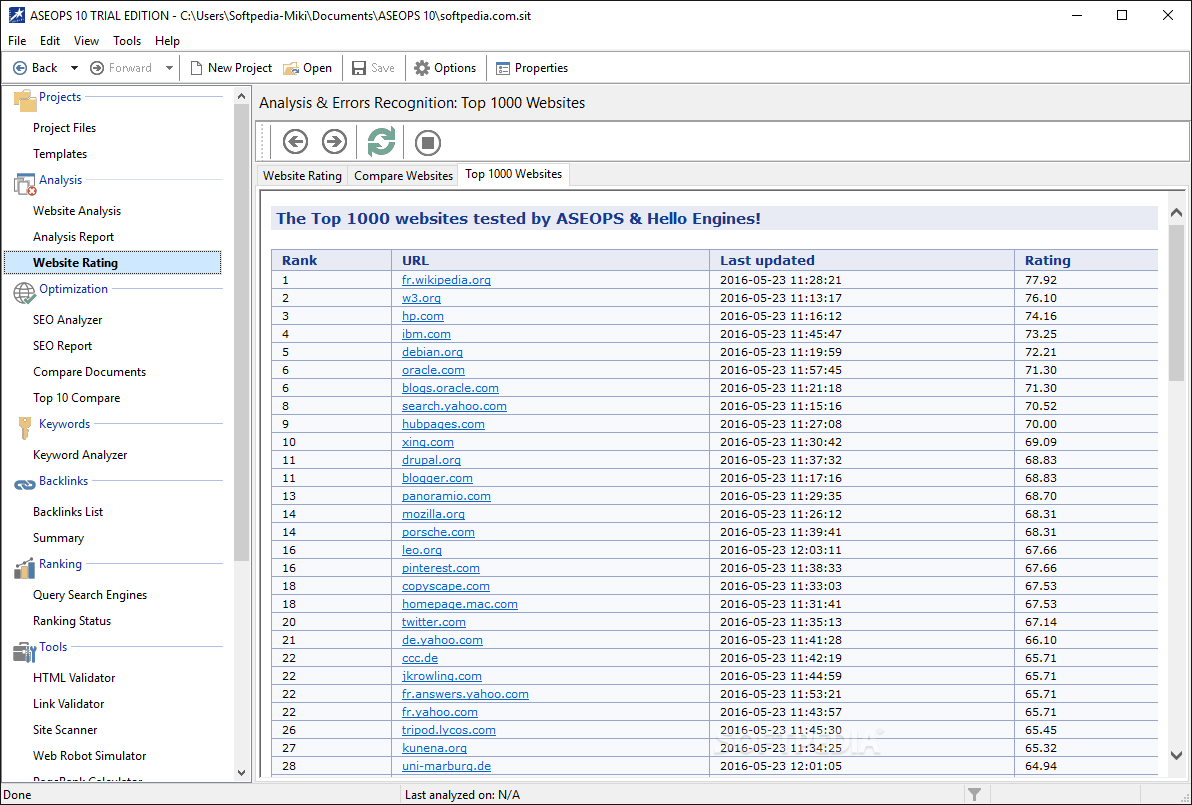This screenshot has height=805, width=1192.
Task: Create a New Project from toolbar
Action: click(230, 68)
